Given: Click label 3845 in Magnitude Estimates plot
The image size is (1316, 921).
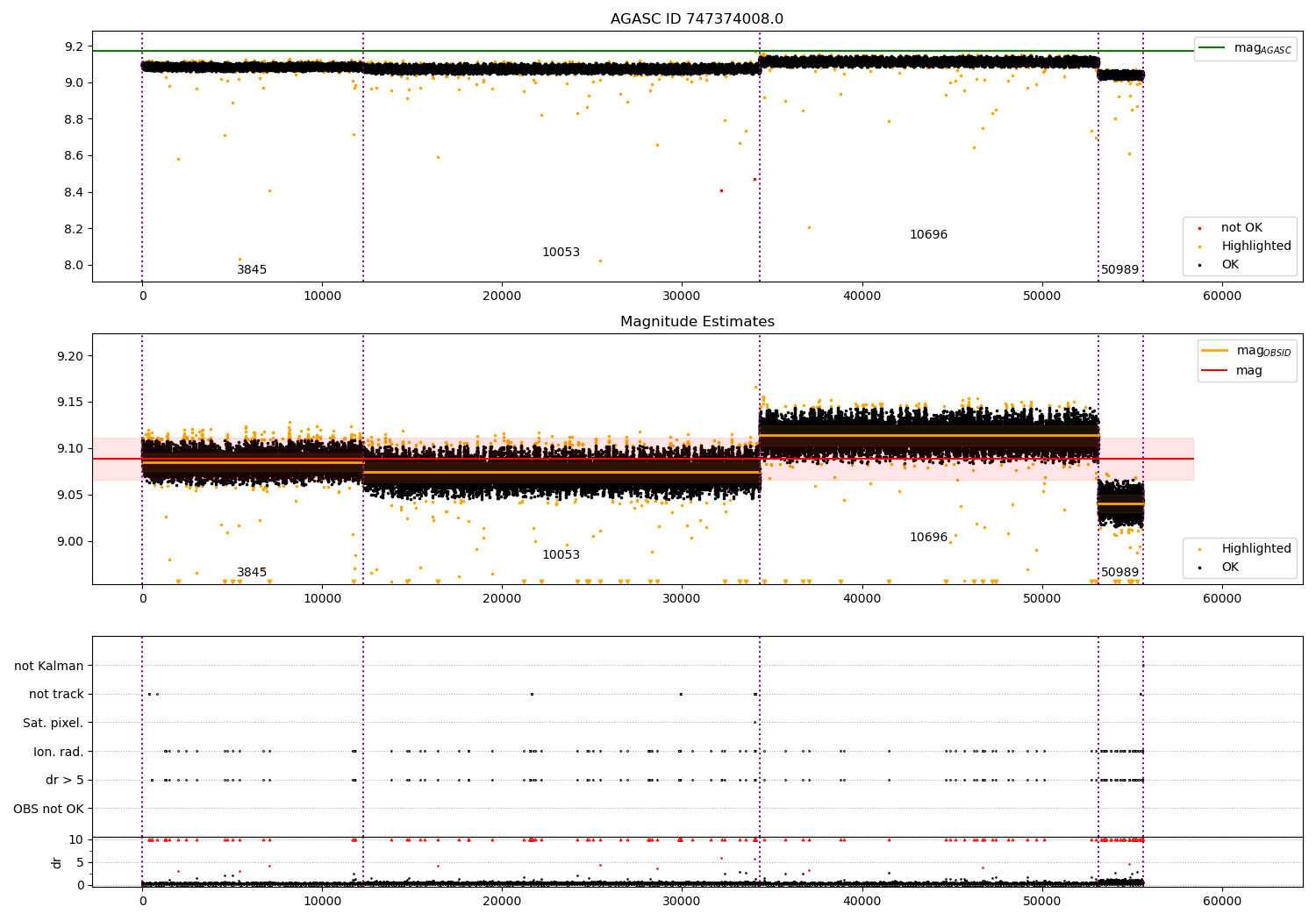Looking at the screenshot, I should 252,573.
